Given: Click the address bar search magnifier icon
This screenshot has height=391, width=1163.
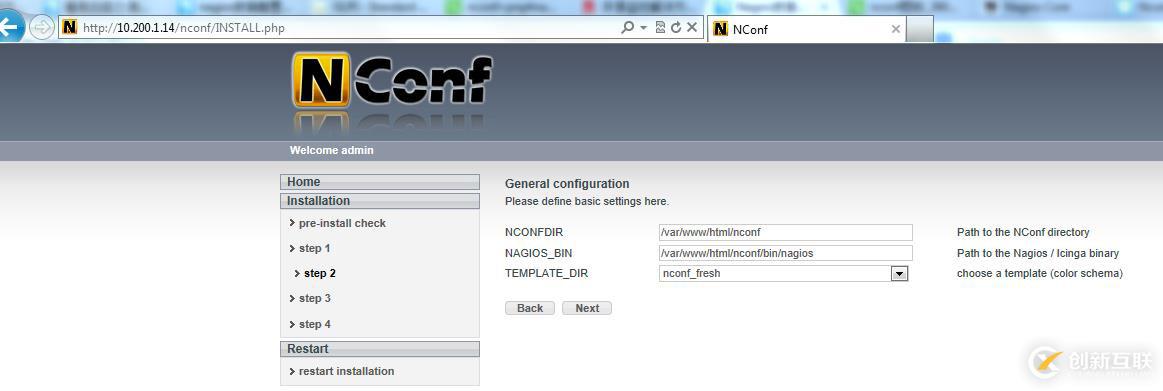Looking at the screenshot, I should 627,27.
